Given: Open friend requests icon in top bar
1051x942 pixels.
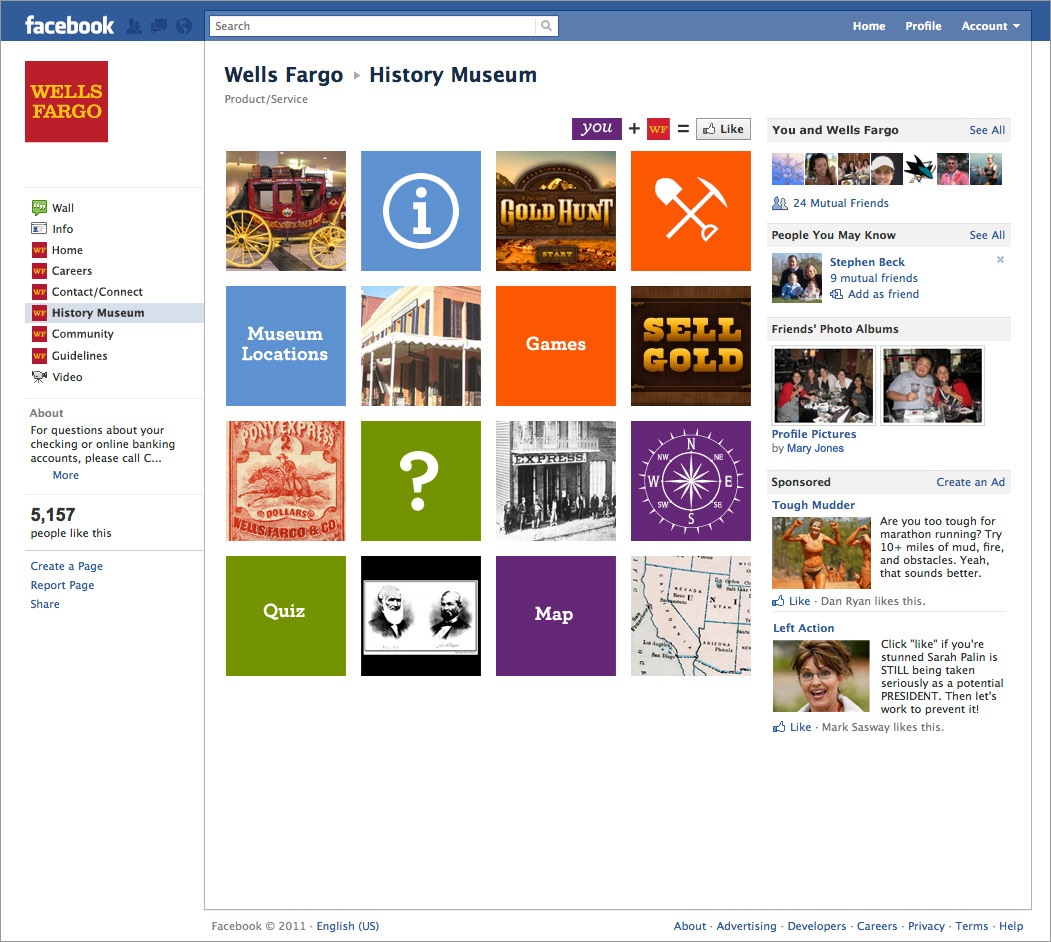Looking at the screenshot, I should tap(135, 26).
